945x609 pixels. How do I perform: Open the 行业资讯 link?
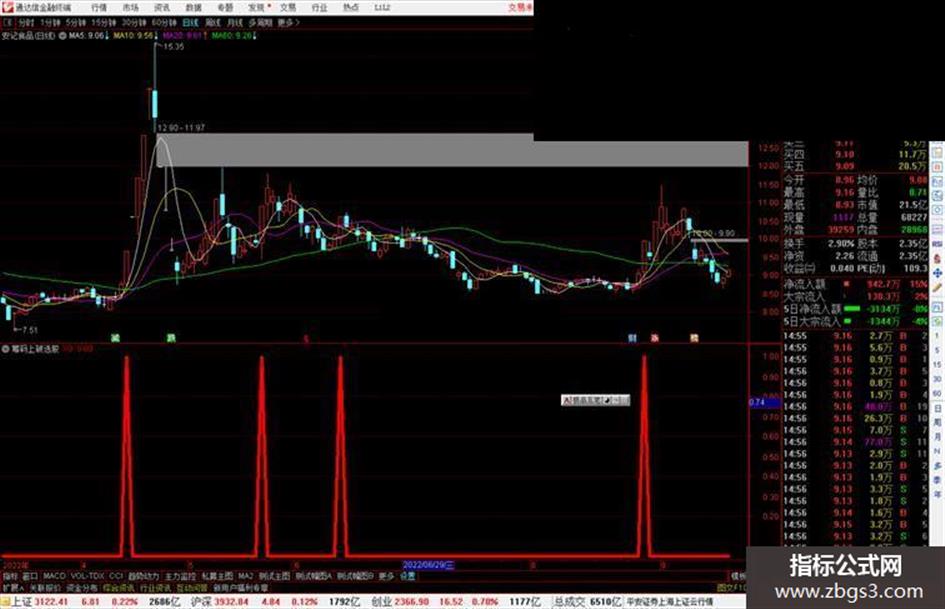point(155,588)
